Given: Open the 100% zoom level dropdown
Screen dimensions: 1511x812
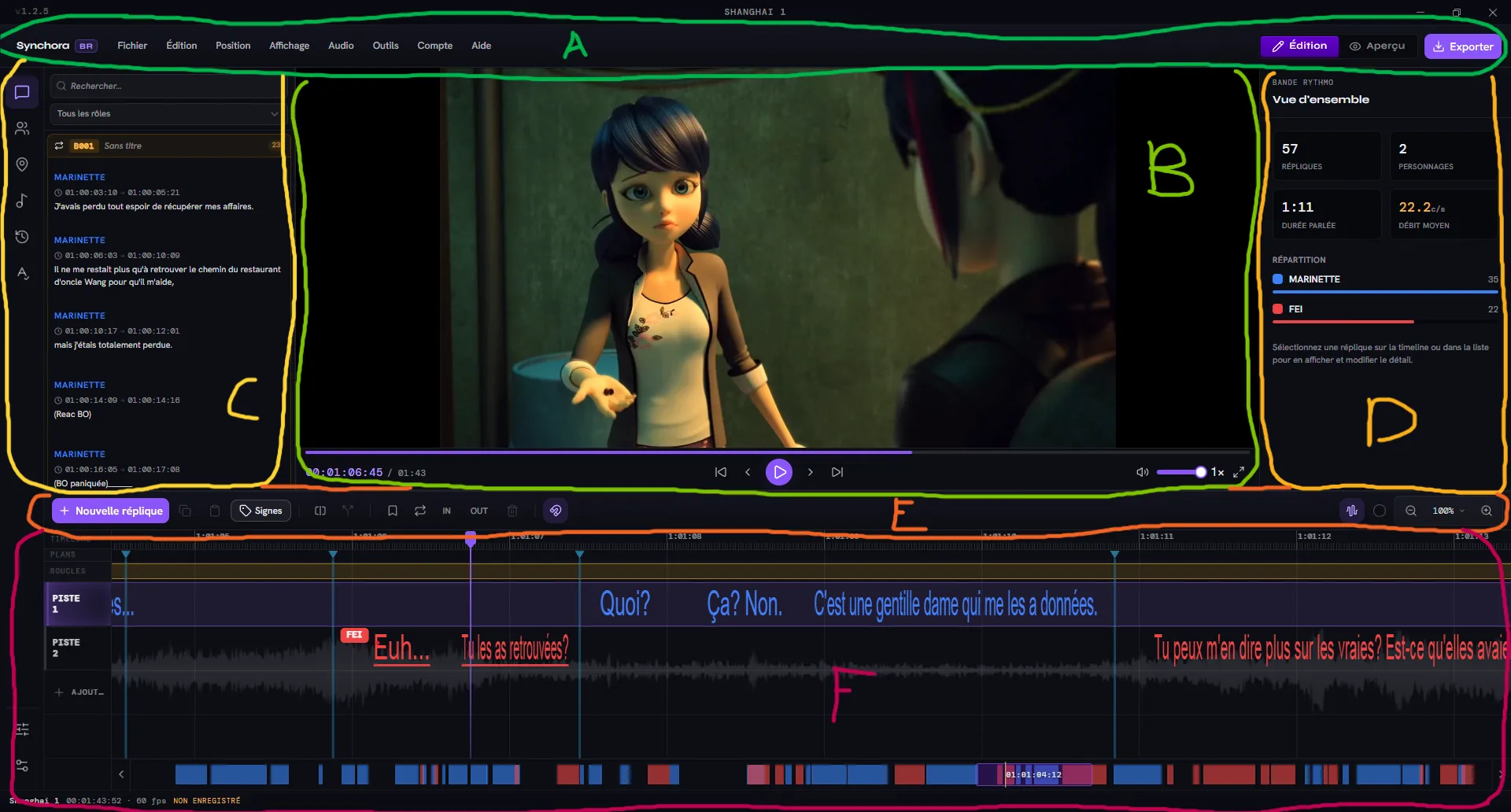Looking at the screenshot, I should tap(1449, 511).
